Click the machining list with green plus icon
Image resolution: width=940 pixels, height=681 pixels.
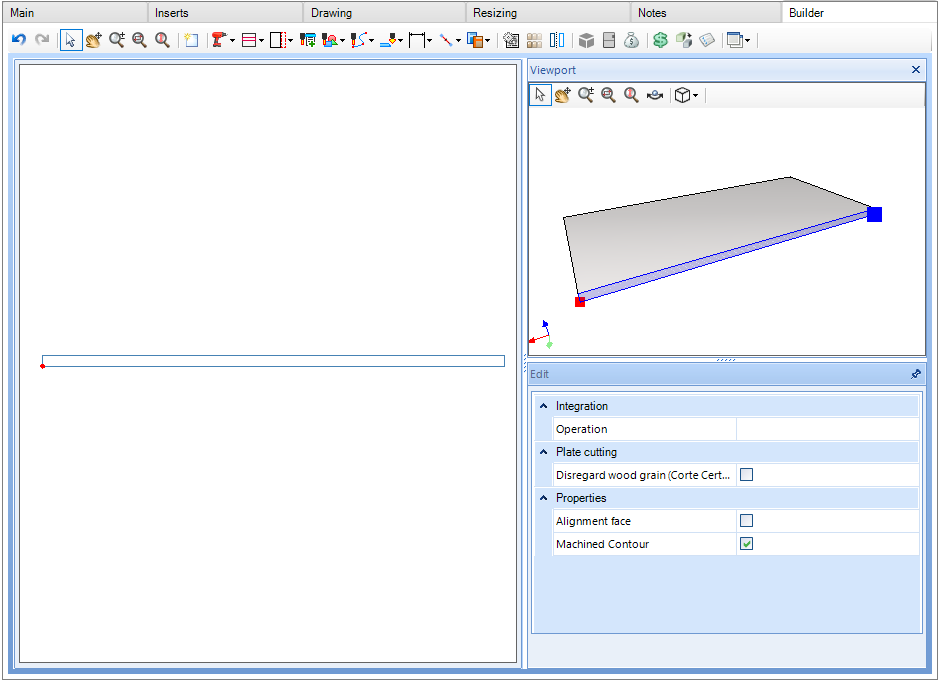308,40
